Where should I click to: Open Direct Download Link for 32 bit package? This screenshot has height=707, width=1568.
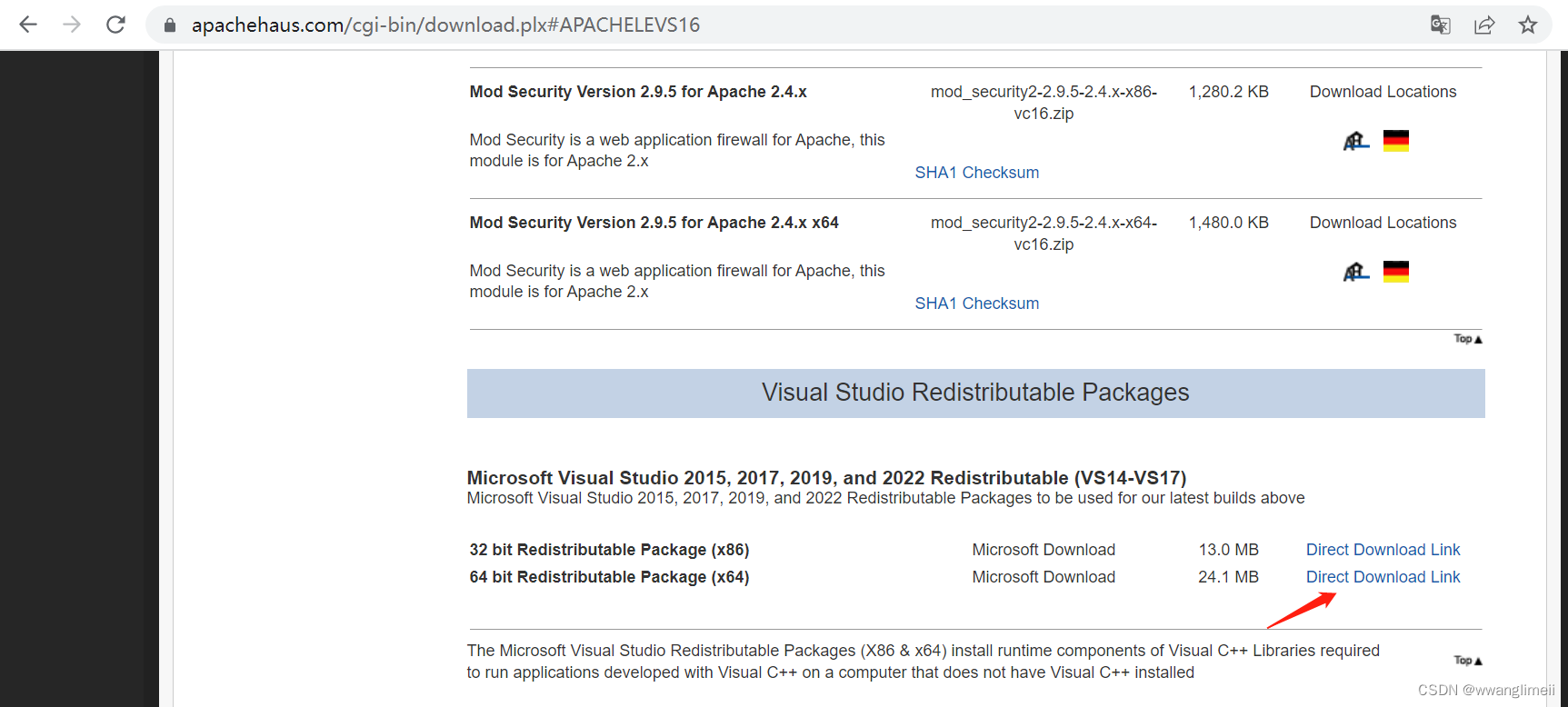(1383, 550)
